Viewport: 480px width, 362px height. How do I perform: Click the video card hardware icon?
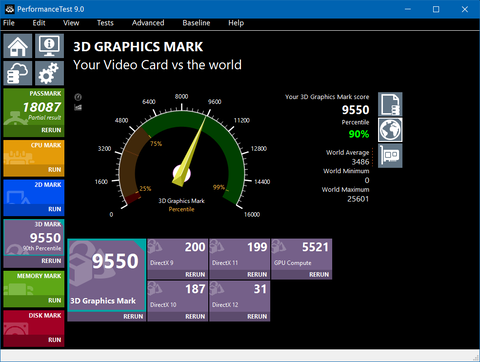coord(390,156)
